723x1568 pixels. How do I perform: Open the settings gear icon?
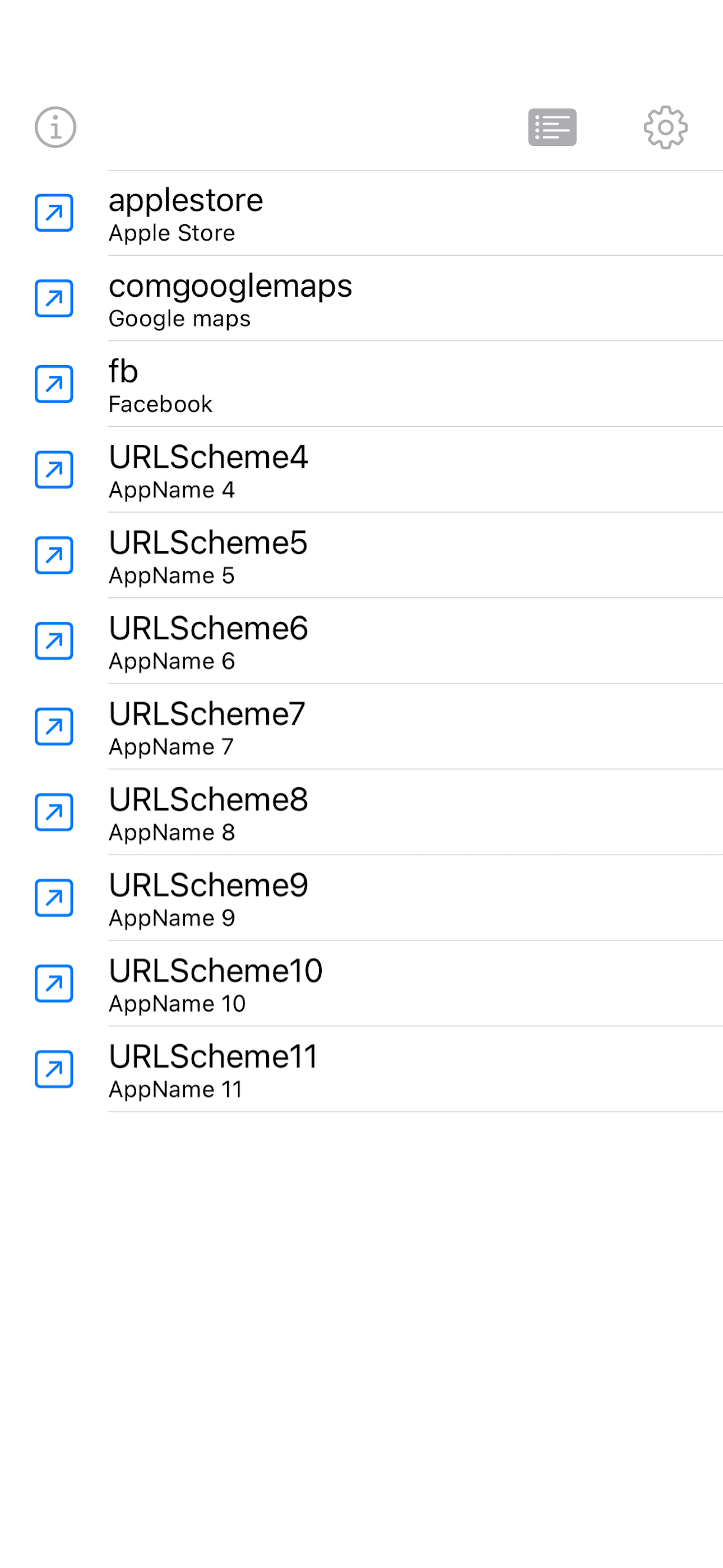pyautogui.click(x=665, y=127)
